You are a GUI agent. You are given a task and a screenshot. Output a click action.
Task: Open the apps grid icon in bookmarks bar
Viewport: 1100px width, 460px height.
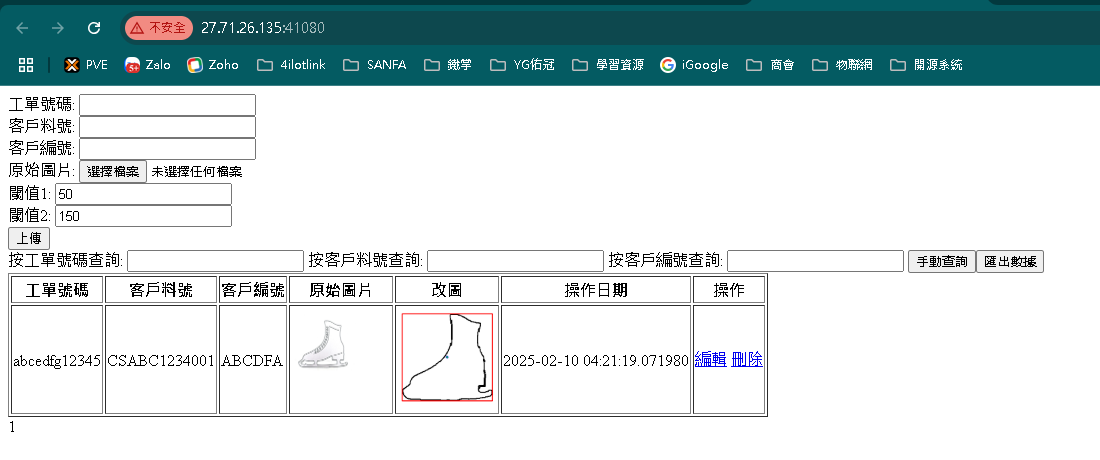(x=26, y=65)
